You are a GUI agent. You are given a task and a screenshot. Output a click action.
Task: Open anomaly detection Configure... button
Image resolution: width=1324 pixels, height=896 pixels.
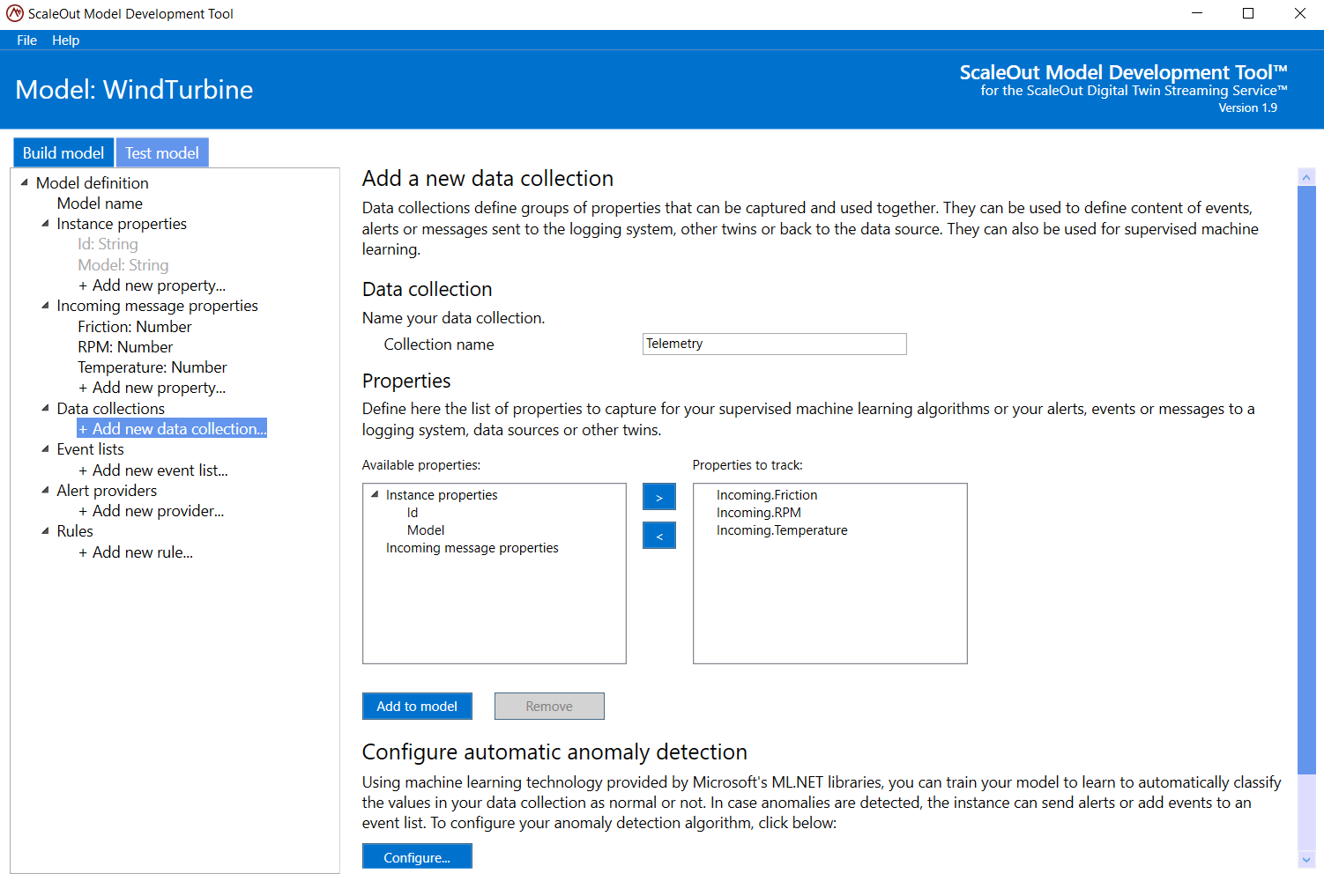click(417, 856)
